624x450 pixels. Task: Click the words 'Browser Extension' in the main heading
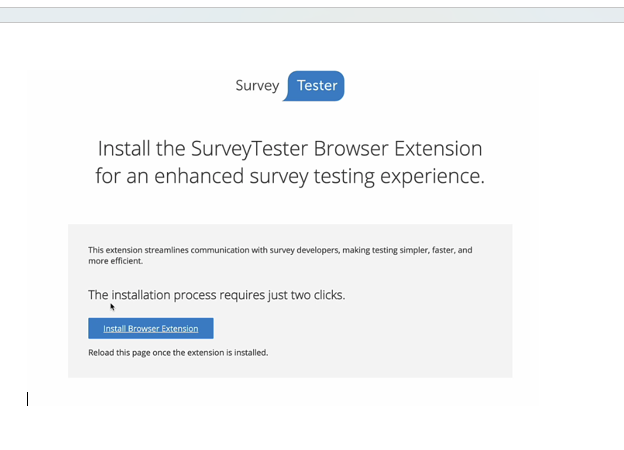(398, 149)
